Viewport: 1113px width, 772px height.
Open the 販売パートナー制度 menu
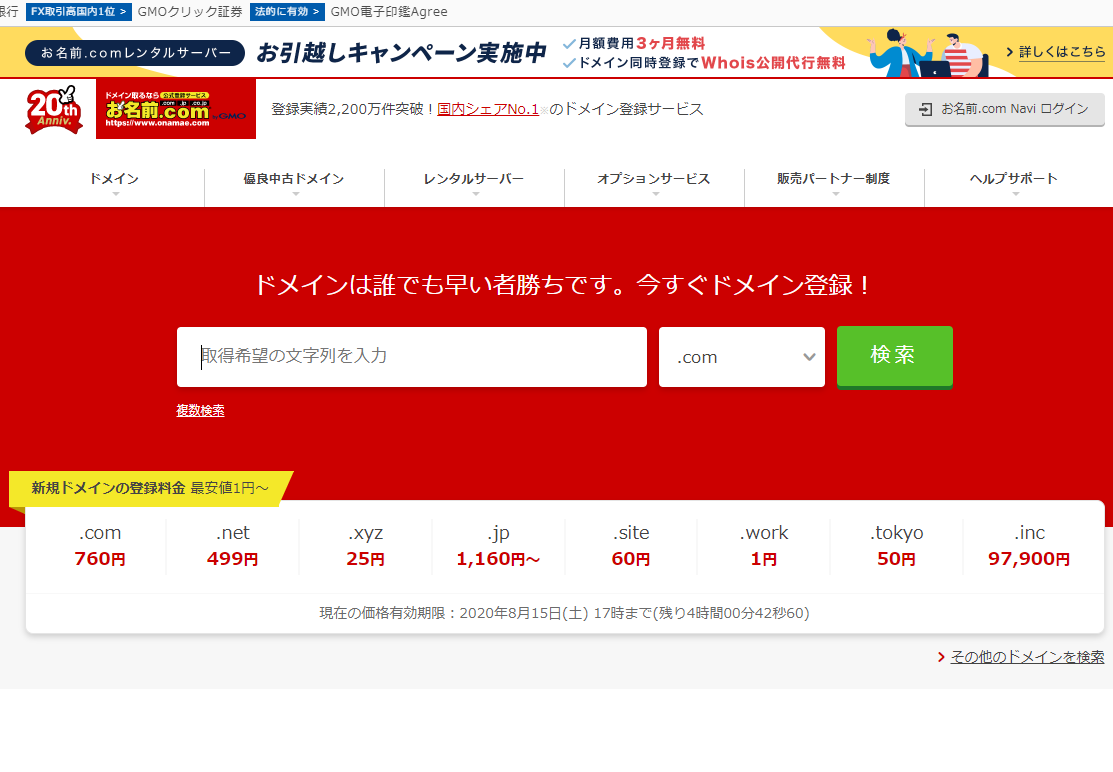[834, 179]
